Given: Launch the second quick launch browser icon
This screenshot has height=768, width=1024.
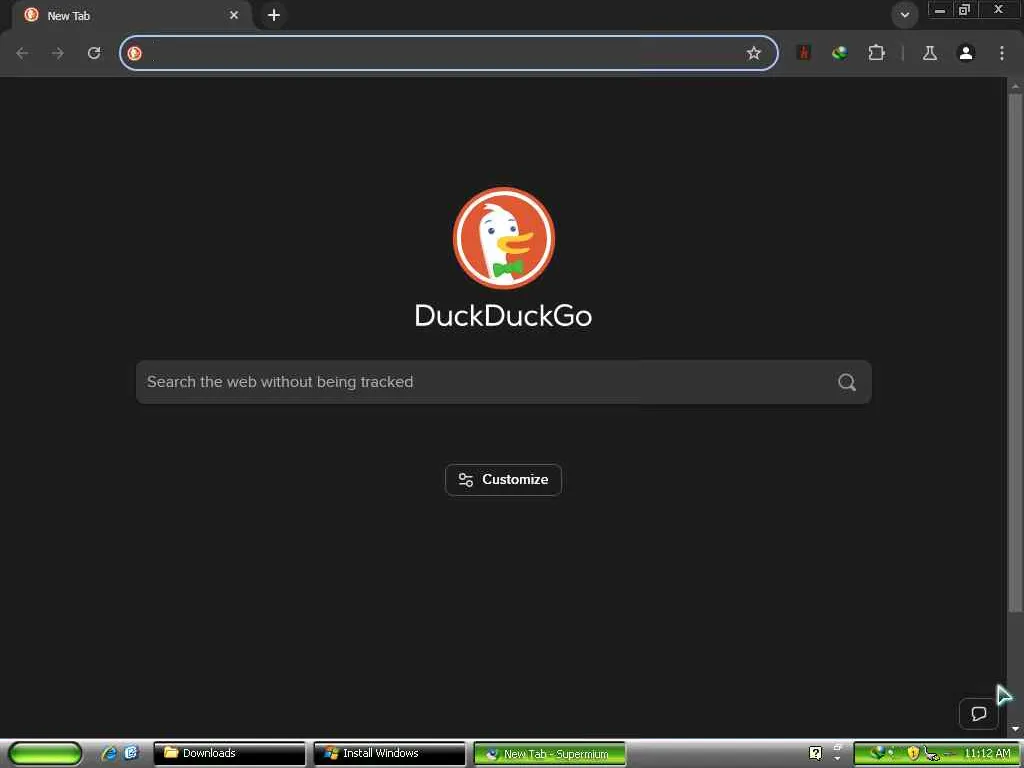Looking at the screenshot, I should coord(131,753).
